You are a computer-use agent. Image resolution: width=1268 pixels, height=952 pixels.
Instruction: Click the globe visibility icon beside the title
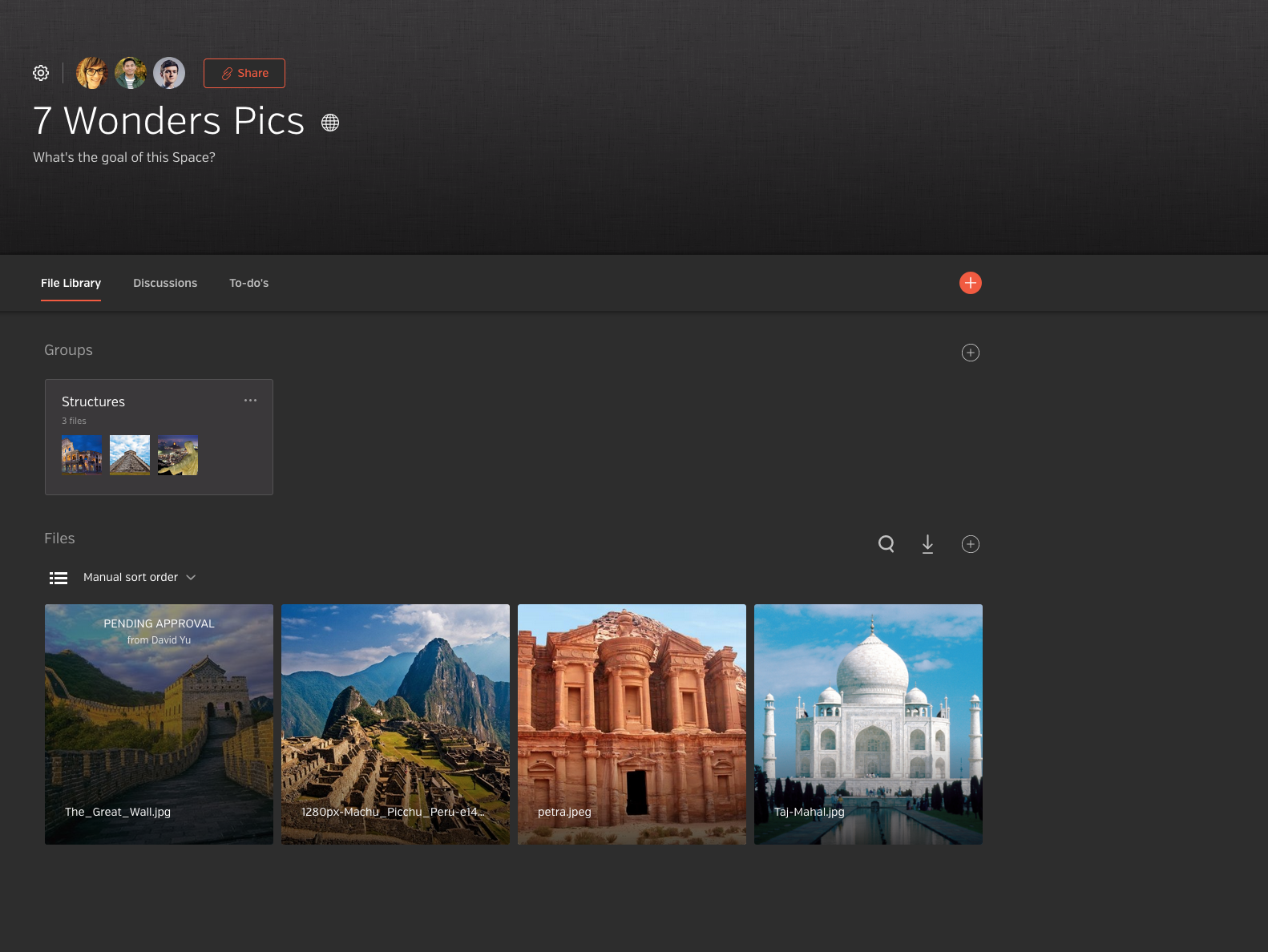point(330,123)
